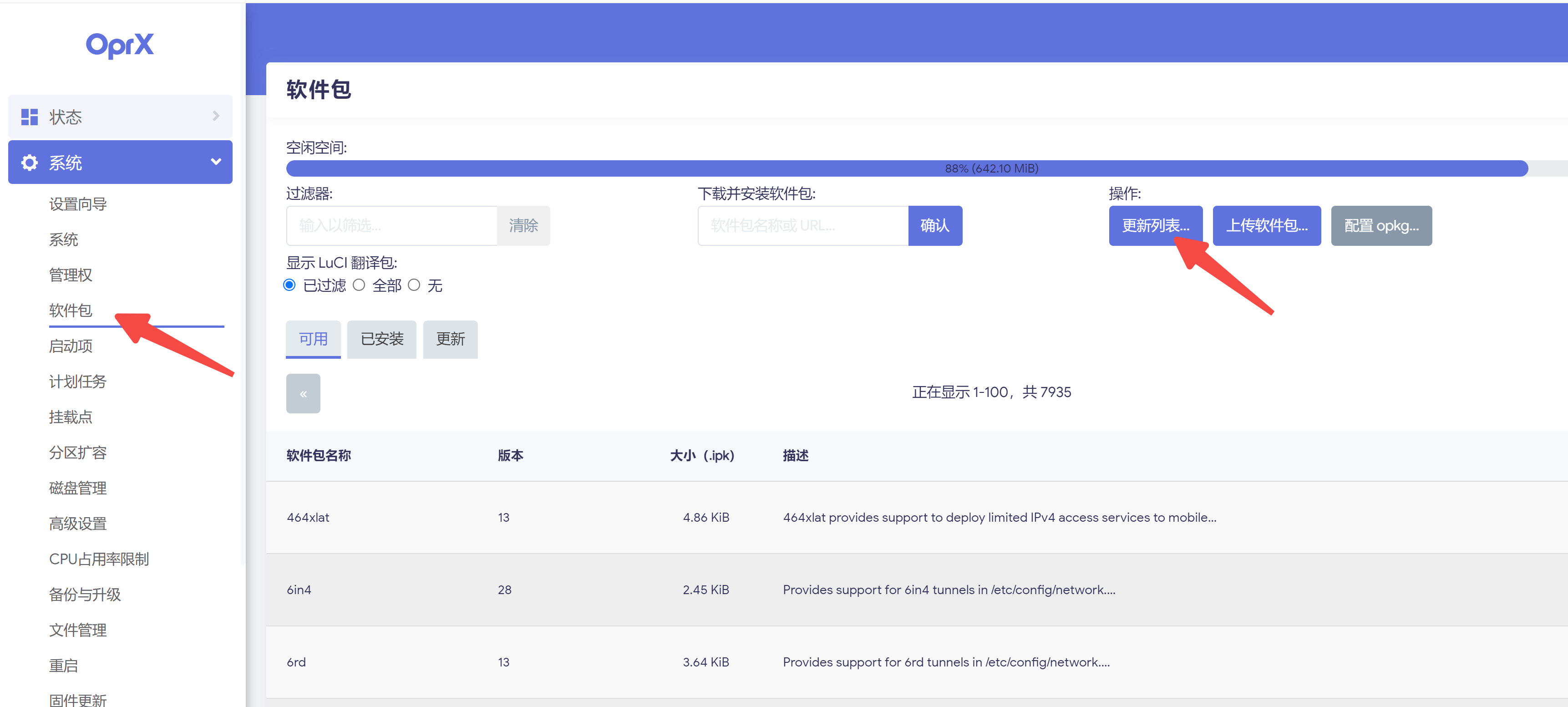Click the status dashboard grid icon

click(29, 116)
